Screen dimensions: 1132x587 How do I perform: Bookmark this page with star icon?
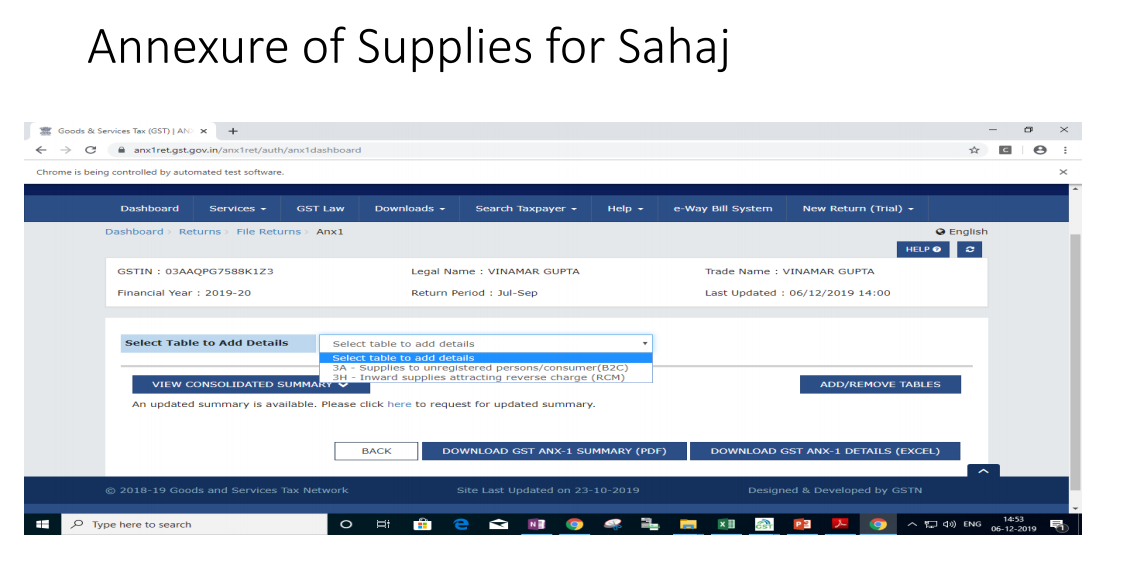coord(974,150)
